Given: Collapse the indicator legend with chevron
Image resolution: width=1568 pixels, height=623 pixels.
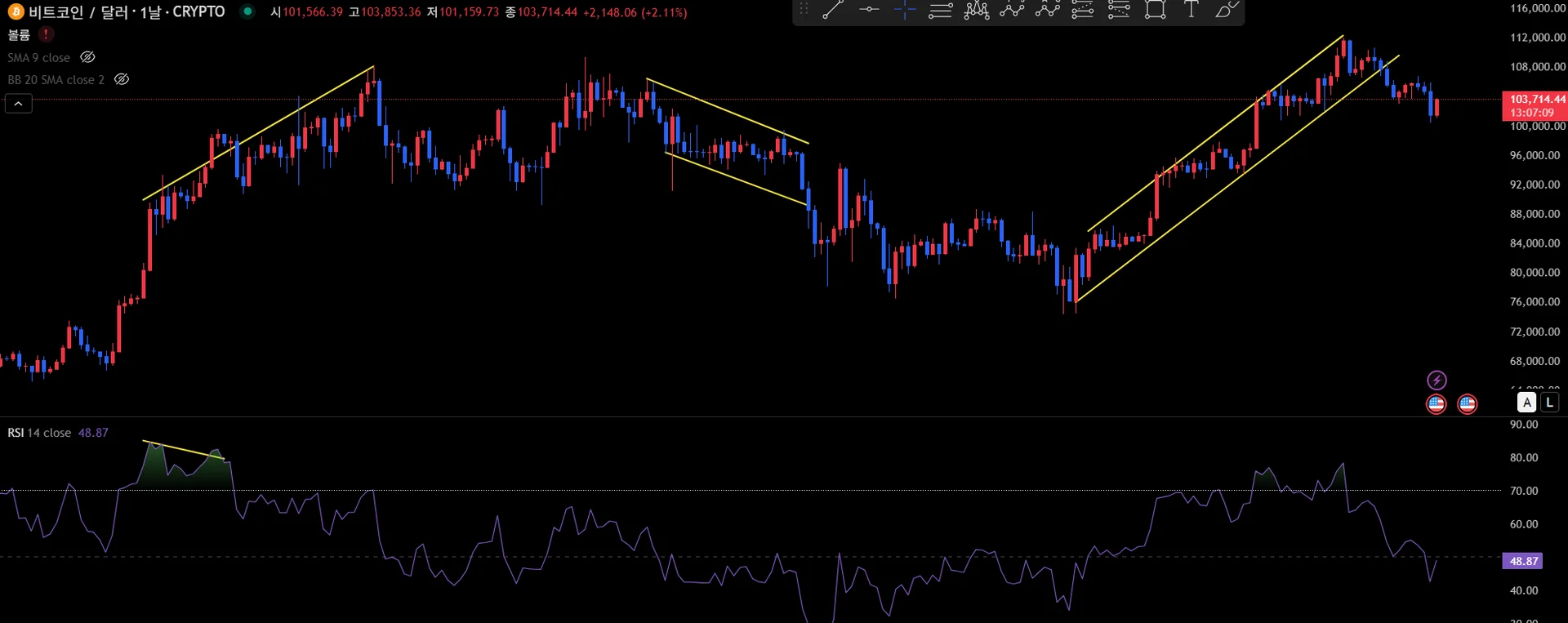Looking at the screenshot, I should [19, 104].
